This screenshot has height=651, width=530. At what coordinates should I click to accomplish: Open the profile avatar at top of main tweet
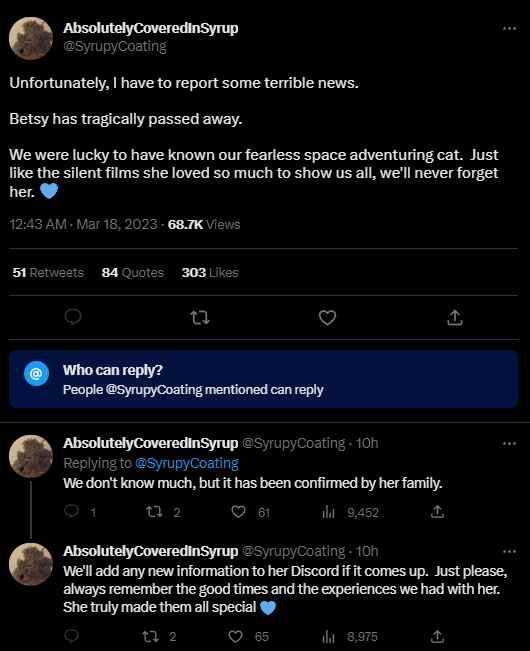click(31, 38)
